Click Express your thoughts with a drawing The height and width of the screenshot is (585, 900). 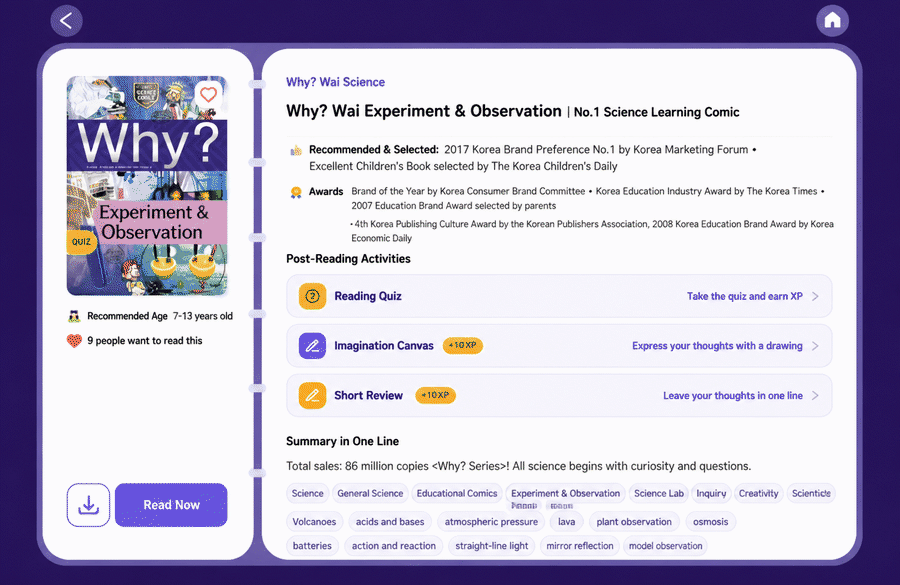point(717,346)
